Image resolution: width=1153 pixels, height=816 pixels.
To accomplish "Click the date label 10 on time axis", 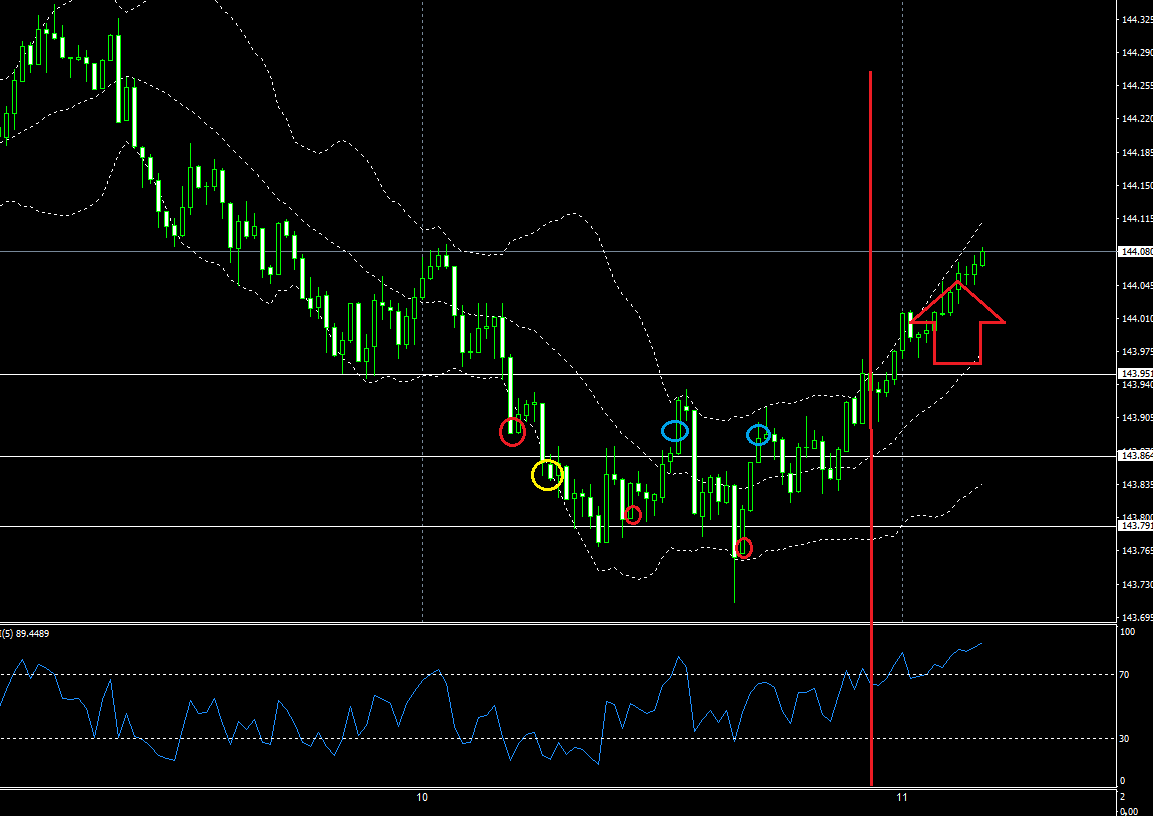I will (422, 798).
